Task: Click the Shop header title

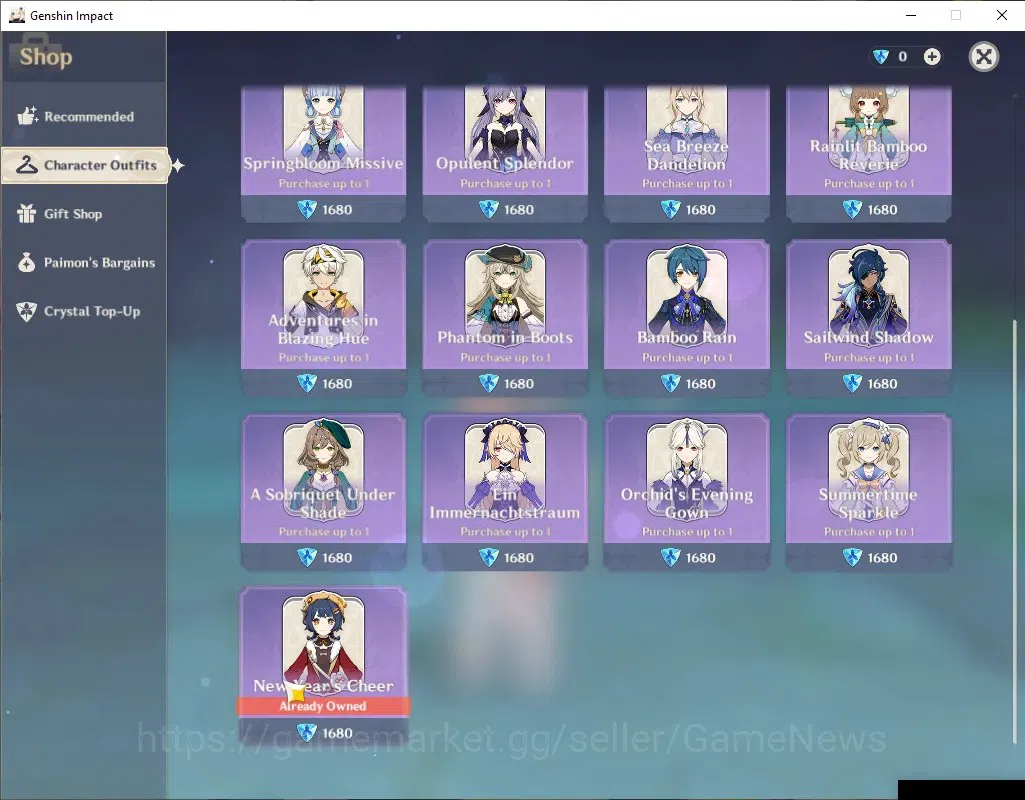Action: [x=46, y=57]
